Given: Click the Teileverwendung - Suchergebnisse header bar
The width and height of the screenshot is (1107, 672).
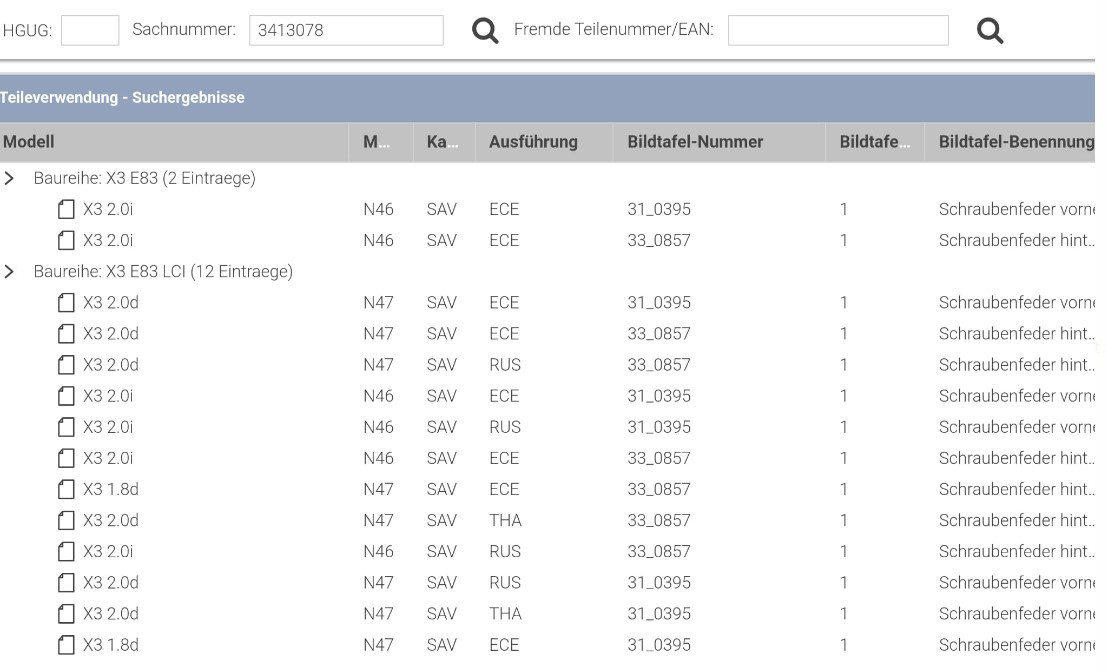Looking at the screenshot, I should pos(122,97).
